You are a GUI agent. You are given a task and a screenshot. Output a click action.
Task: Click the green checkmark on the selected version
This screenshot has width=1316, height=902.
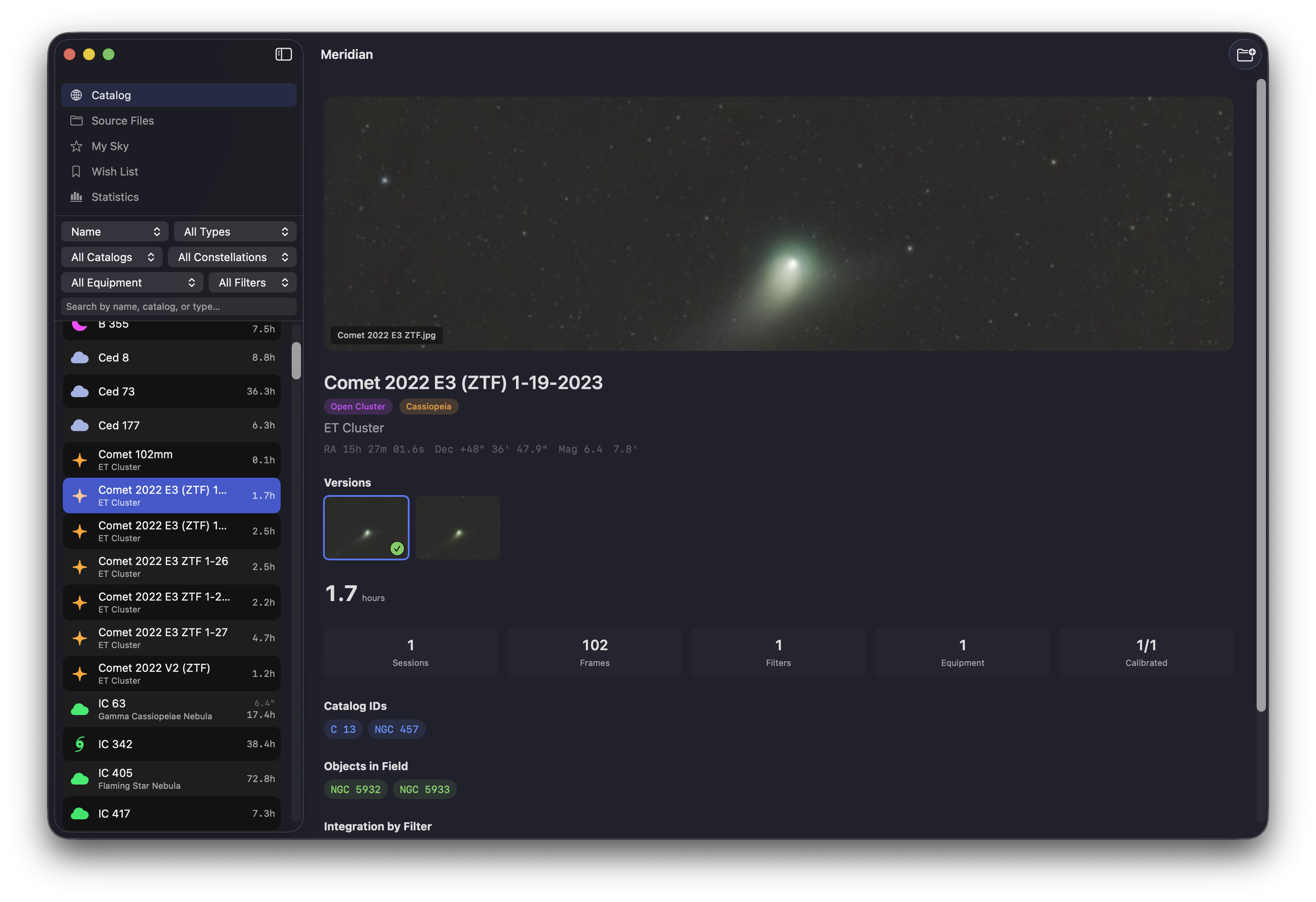pos(397,548)
